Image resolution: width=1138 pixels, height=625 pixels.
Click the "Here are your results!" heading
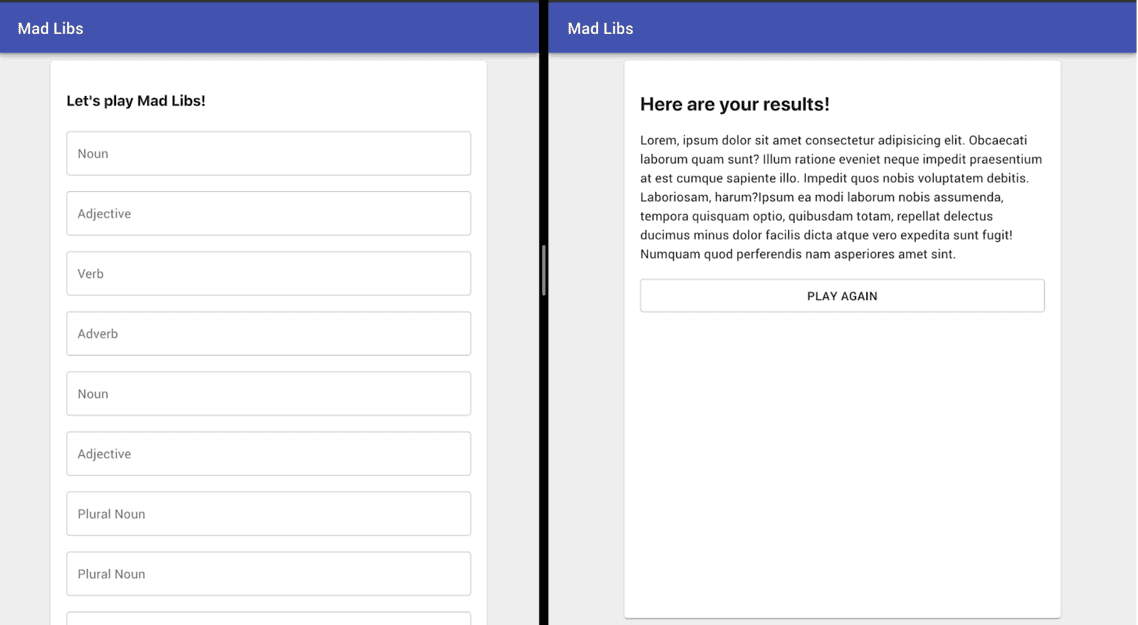(x=735, y=105)
